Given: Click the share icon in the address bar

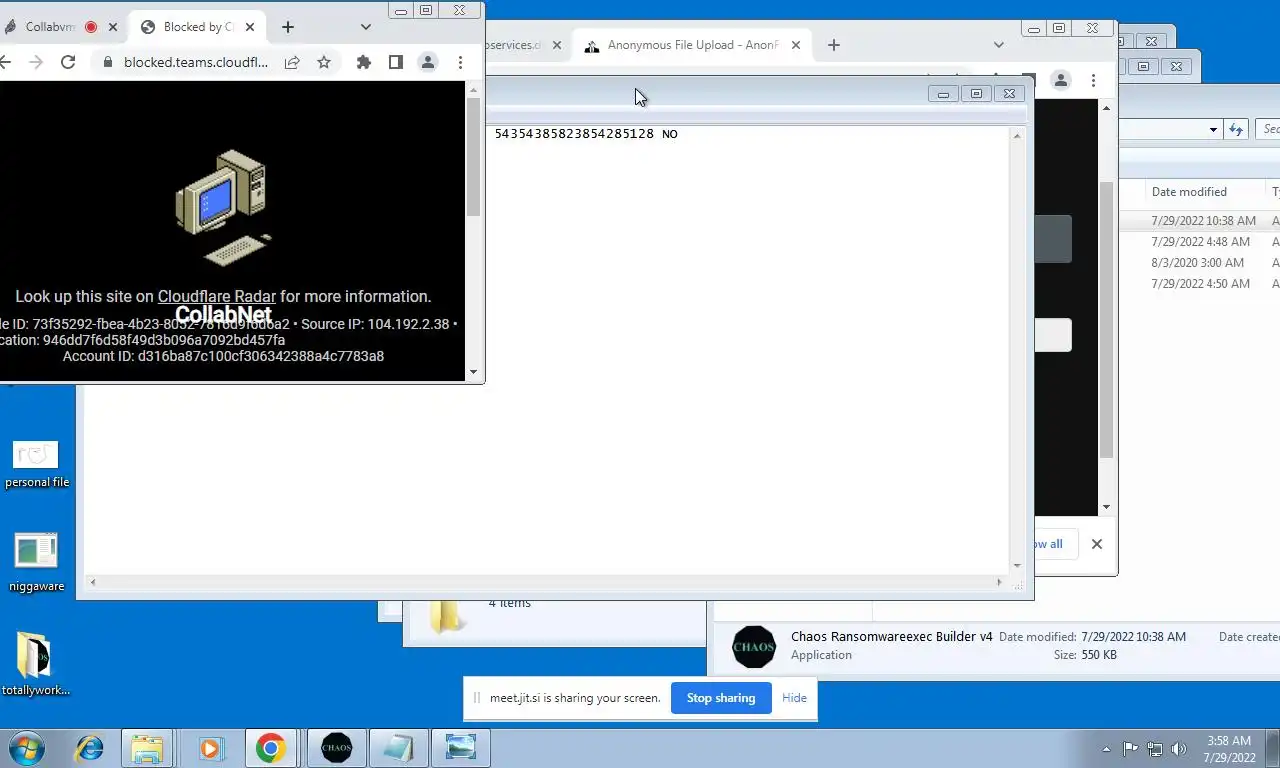Looking at the screenshot, I should 292,62.
